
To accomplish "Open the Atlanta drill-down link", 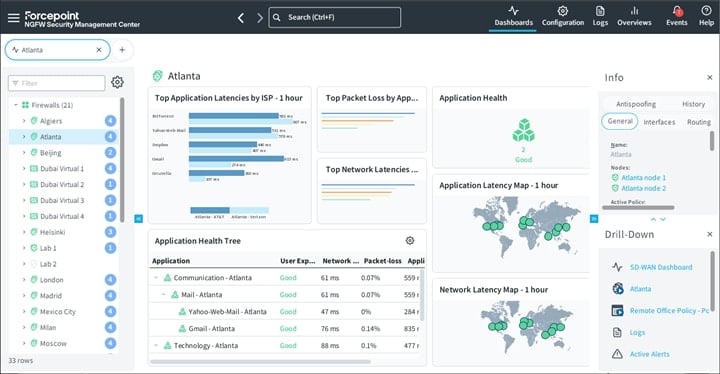I will [640, 289].
